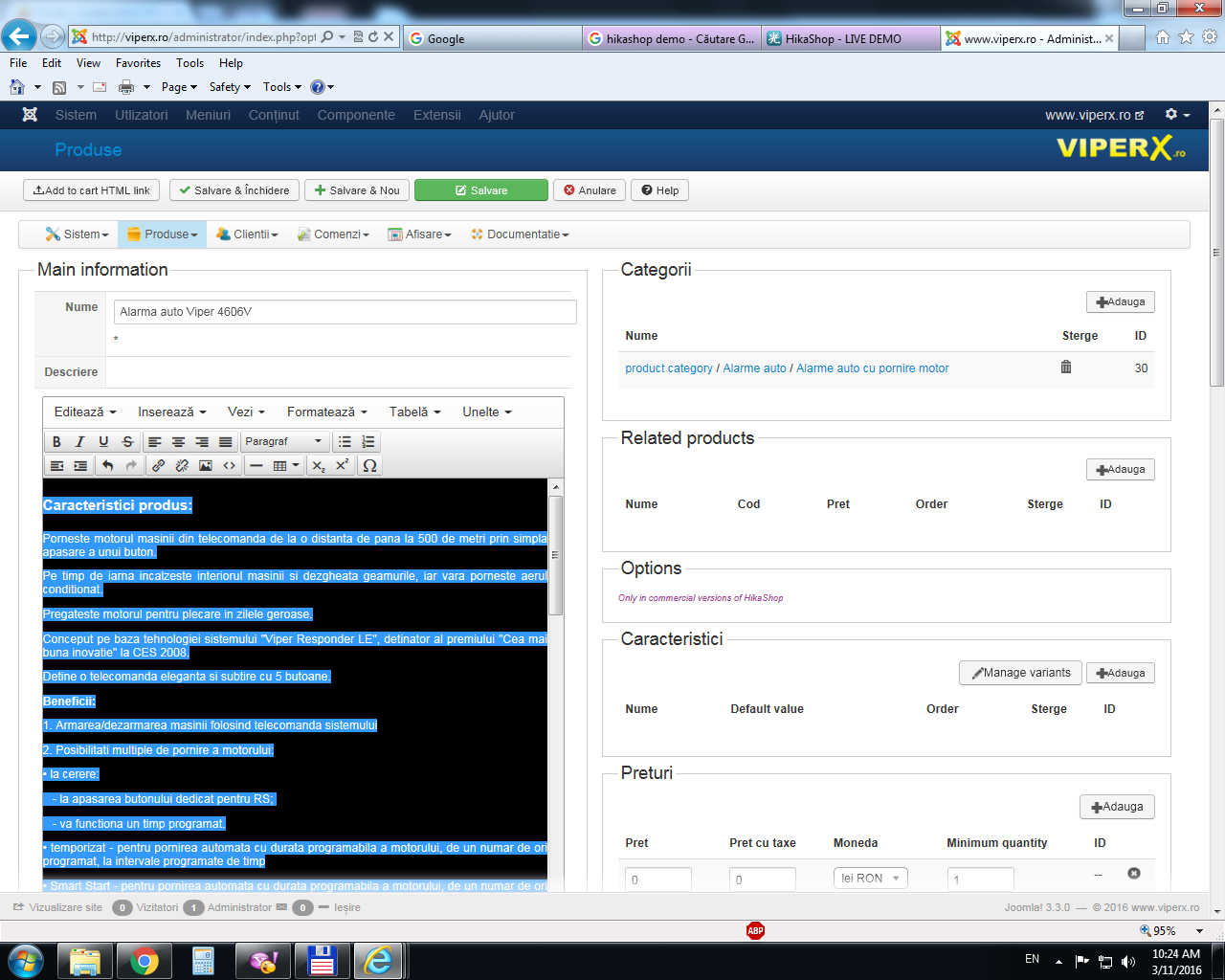This screenshot has height=980, width=1225.
Task: Click Salvare & Nou button
Action: 357,190
